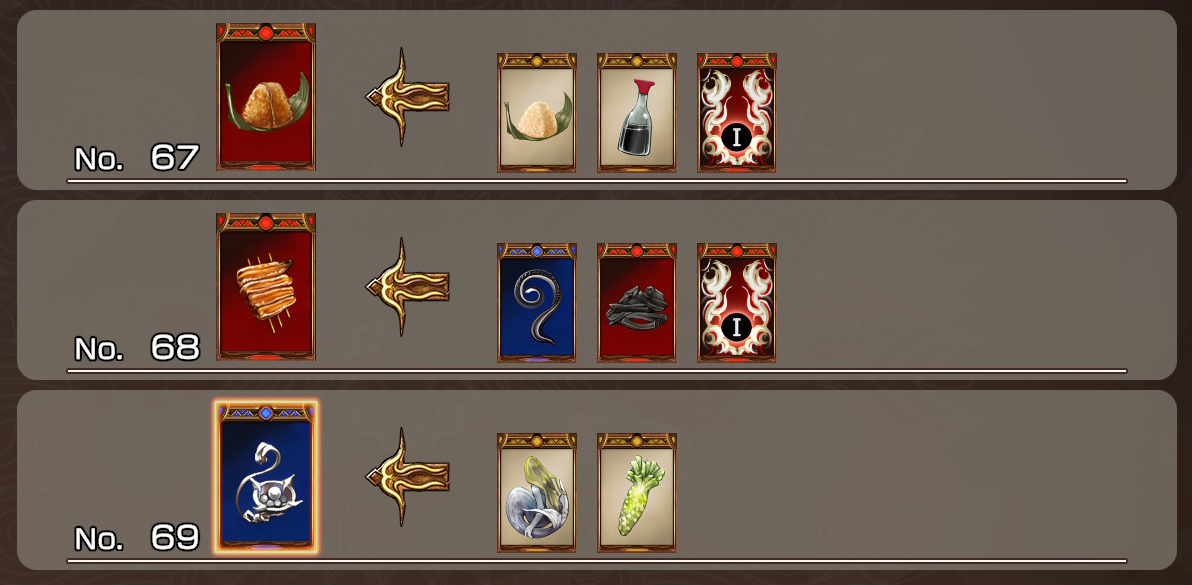Click the golden arrow in recipe 68
This screenshot has width=1192, height=585.
408,286
